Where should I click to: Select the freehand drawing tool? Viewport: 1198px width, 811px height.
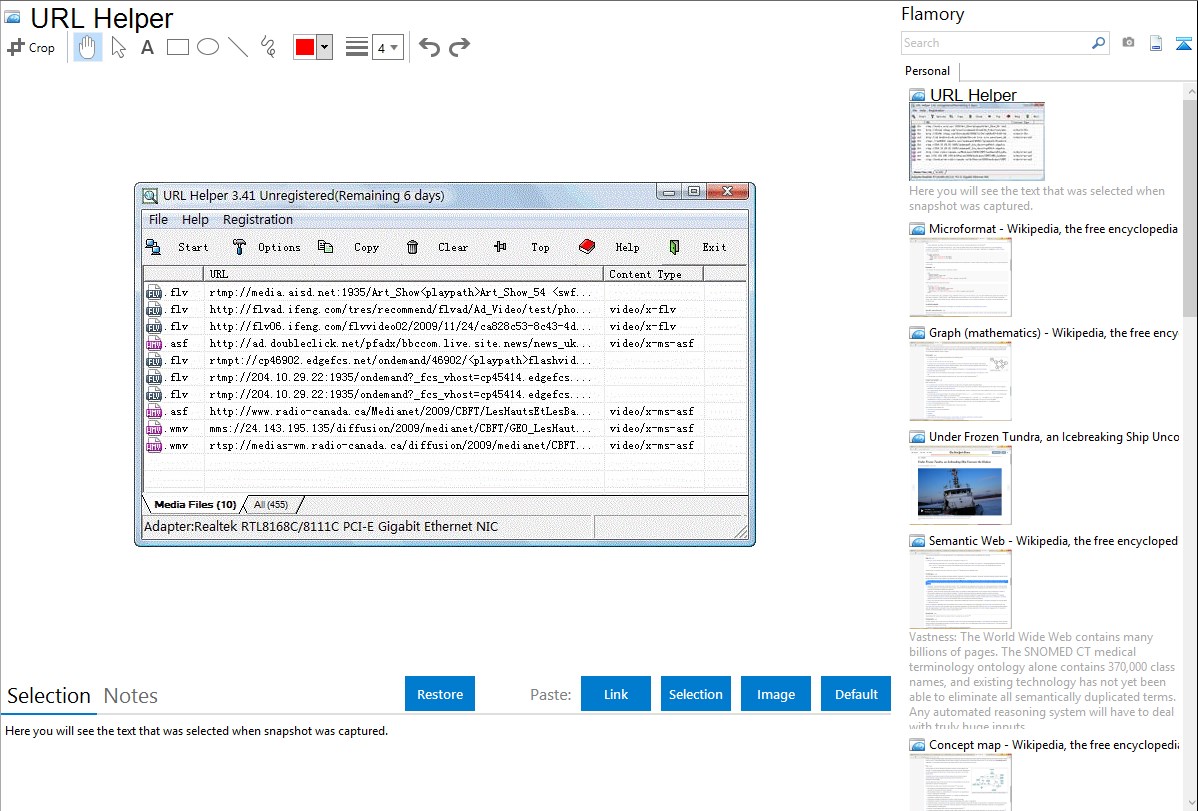point(268,47)
